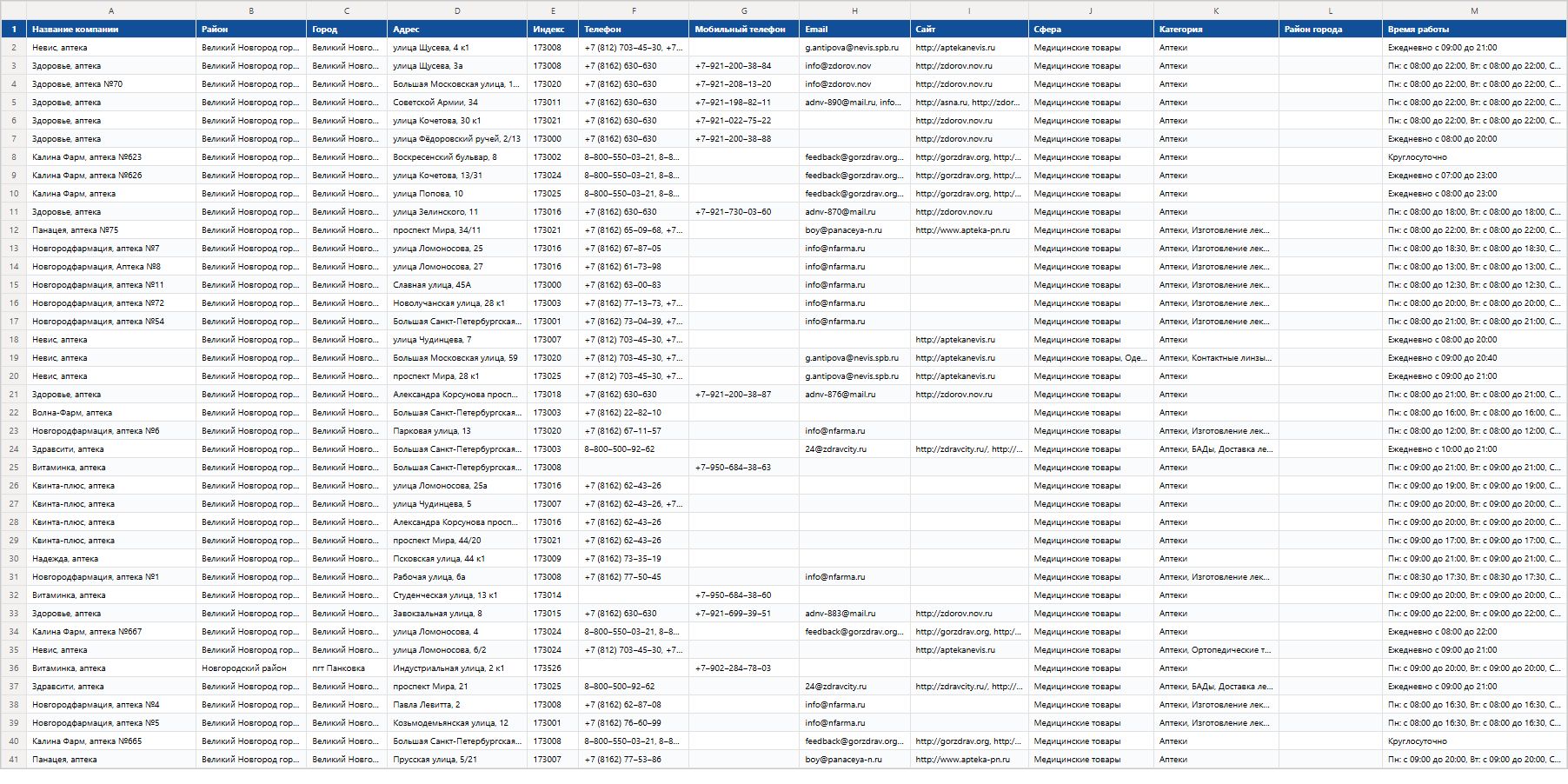Select cell "Панацея, аптека №75"

pos(111,230)
